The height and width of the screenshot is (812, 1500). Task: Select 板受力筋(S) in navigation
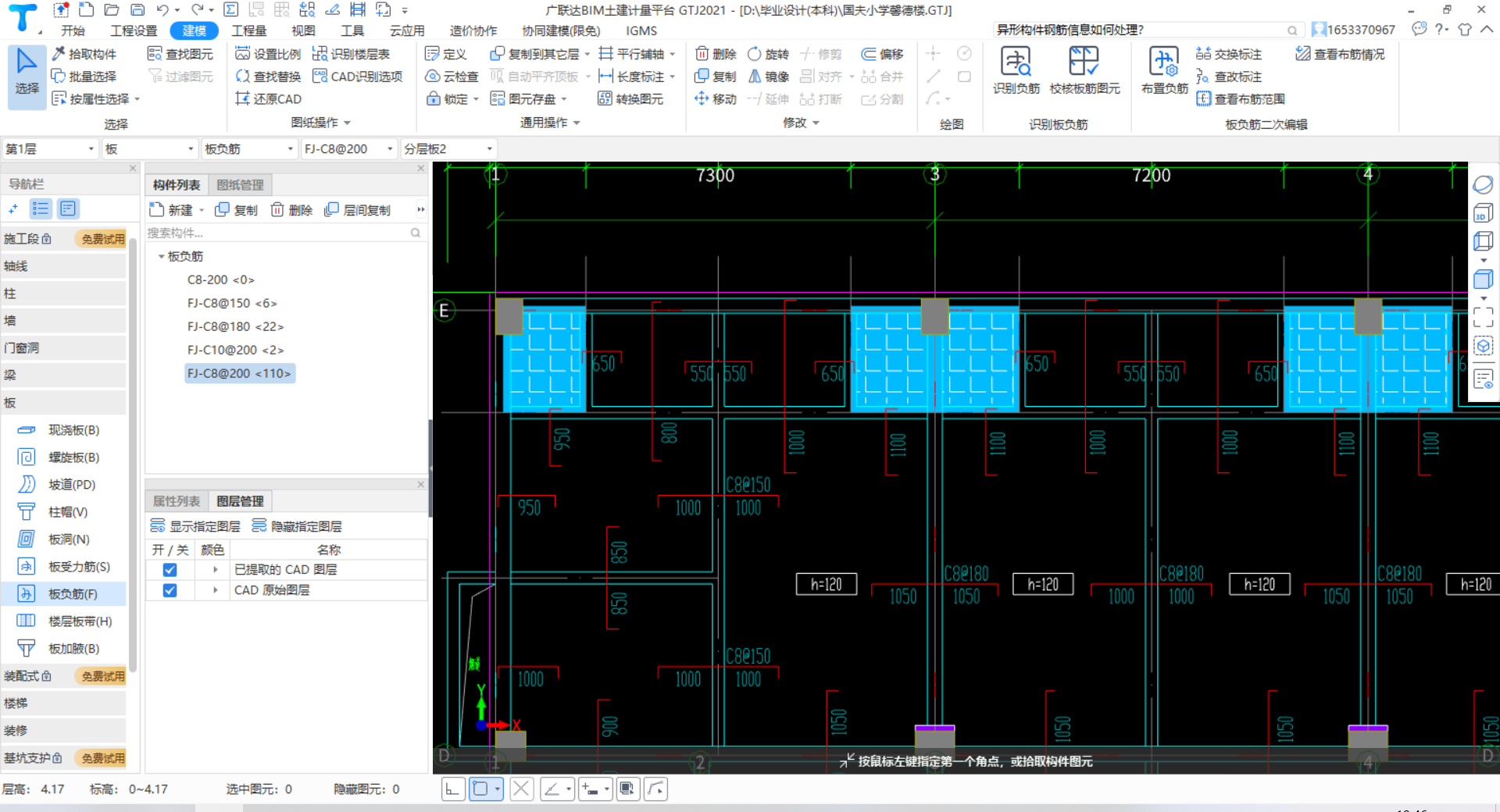(x=63, y=567)
